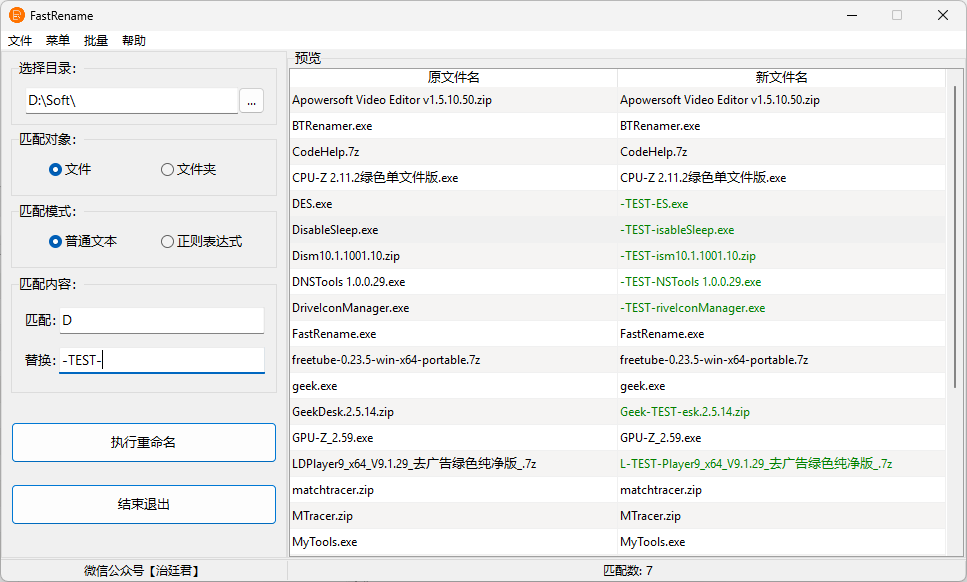Select original file DriveIconManager.exe
967x582 pixels.
(x=350, y=308)
